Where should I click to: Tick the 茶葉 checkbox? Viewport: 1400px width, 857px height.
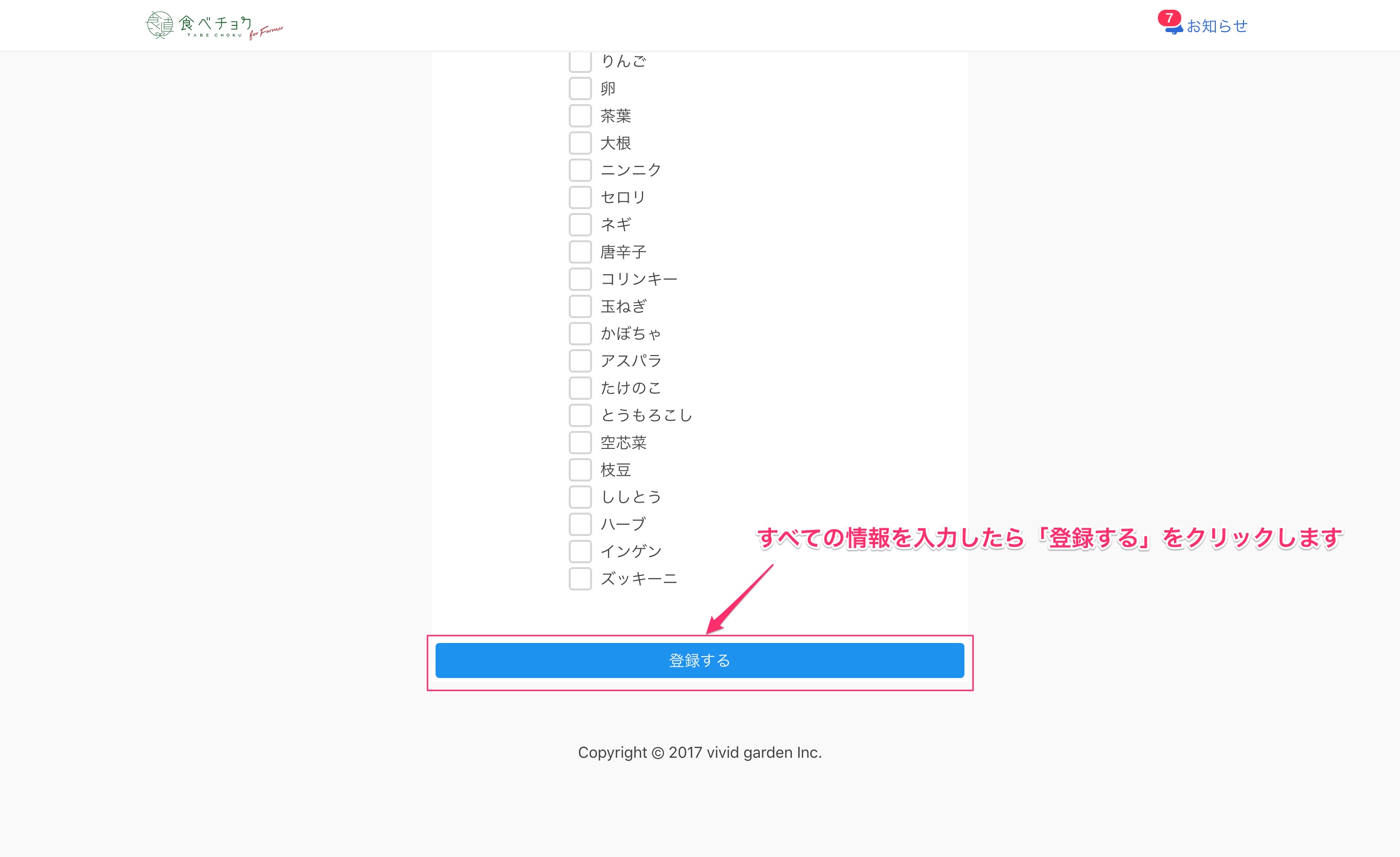click(x=580, y=115)
